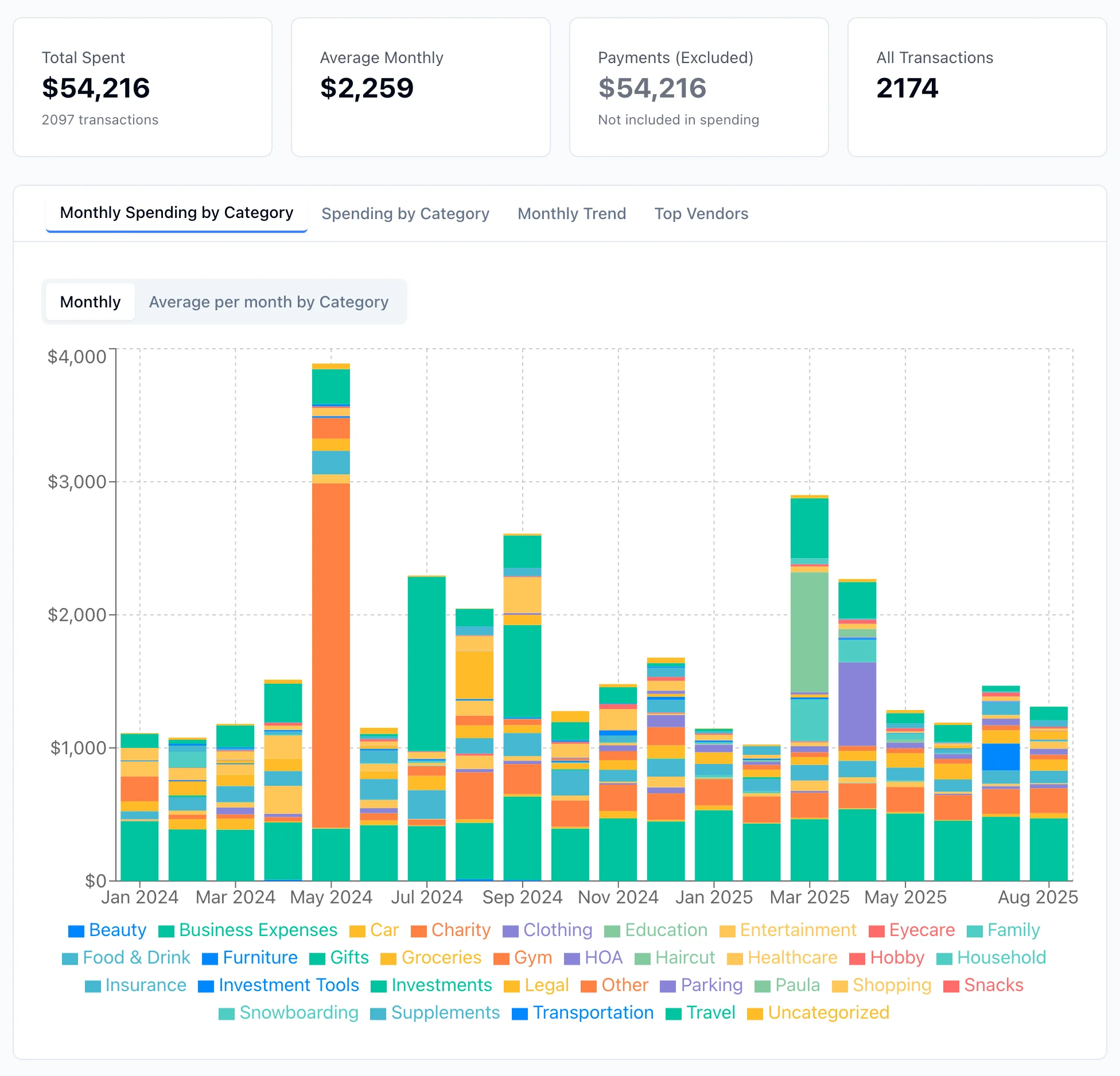Click the Insurance legend entry
Image resolution: width=1120 pixels, height=1076 pixels.
coord(135,985)
